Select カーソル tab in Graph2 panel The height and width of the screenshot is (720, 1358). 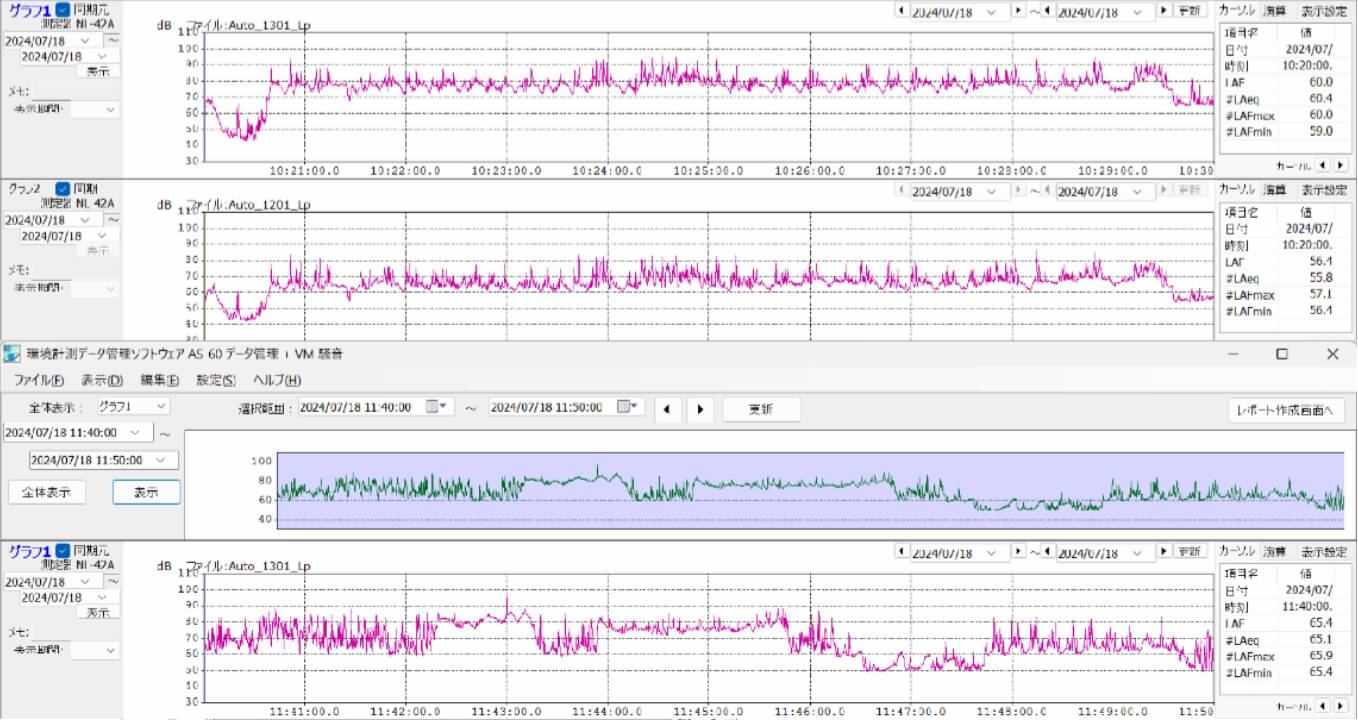tap(1237, 189)
